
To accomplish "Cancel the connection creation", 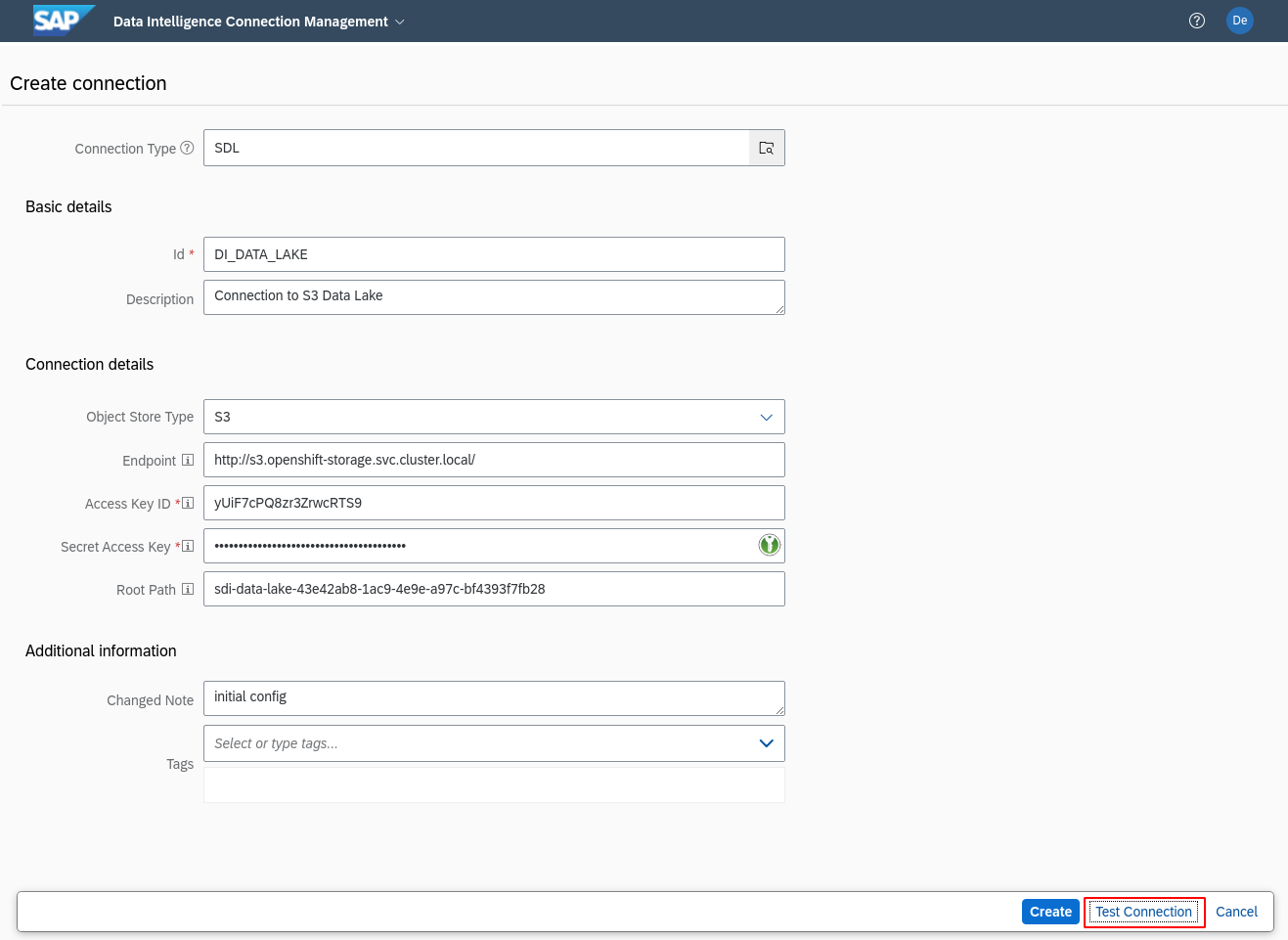I will pyautogui.click(x=1236, y=912).
